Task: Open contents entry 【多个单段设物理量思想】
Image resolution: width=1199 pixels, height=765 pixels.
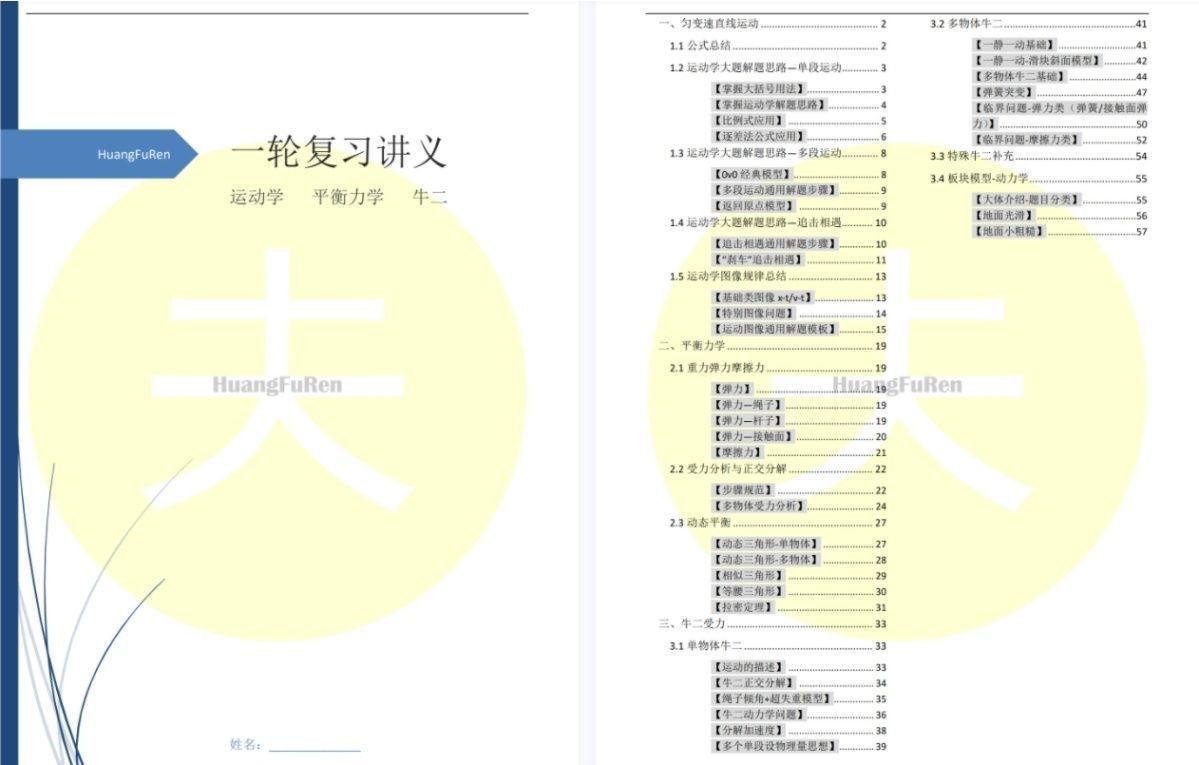Action: click(799, 746)
